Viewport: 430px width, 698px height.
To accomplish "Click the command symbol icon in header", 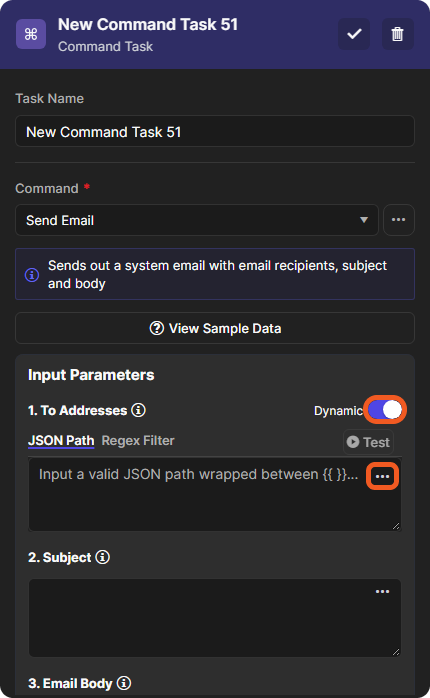I will [31, 34].
